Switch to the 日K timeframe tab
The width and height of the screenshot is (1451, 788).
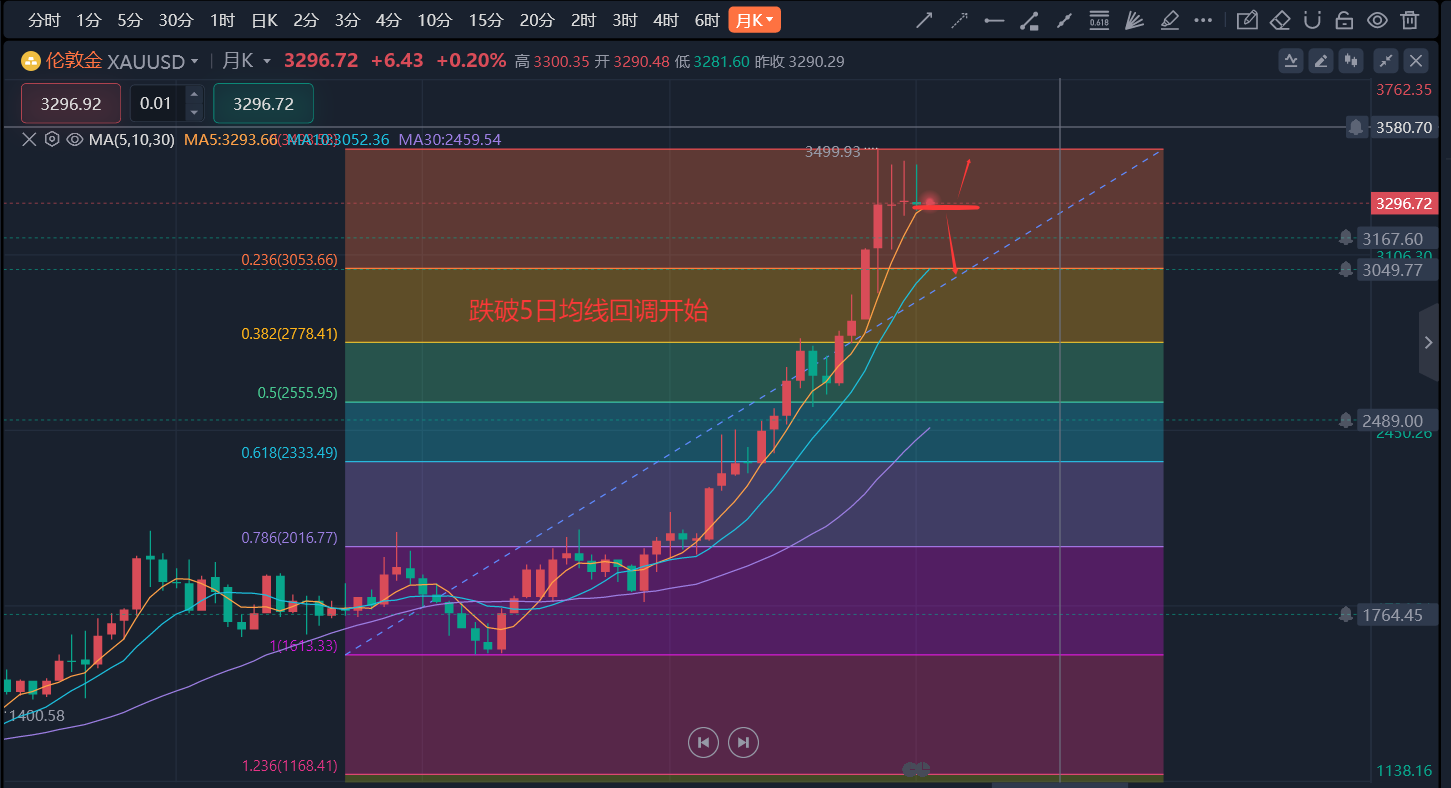point(264,20)
